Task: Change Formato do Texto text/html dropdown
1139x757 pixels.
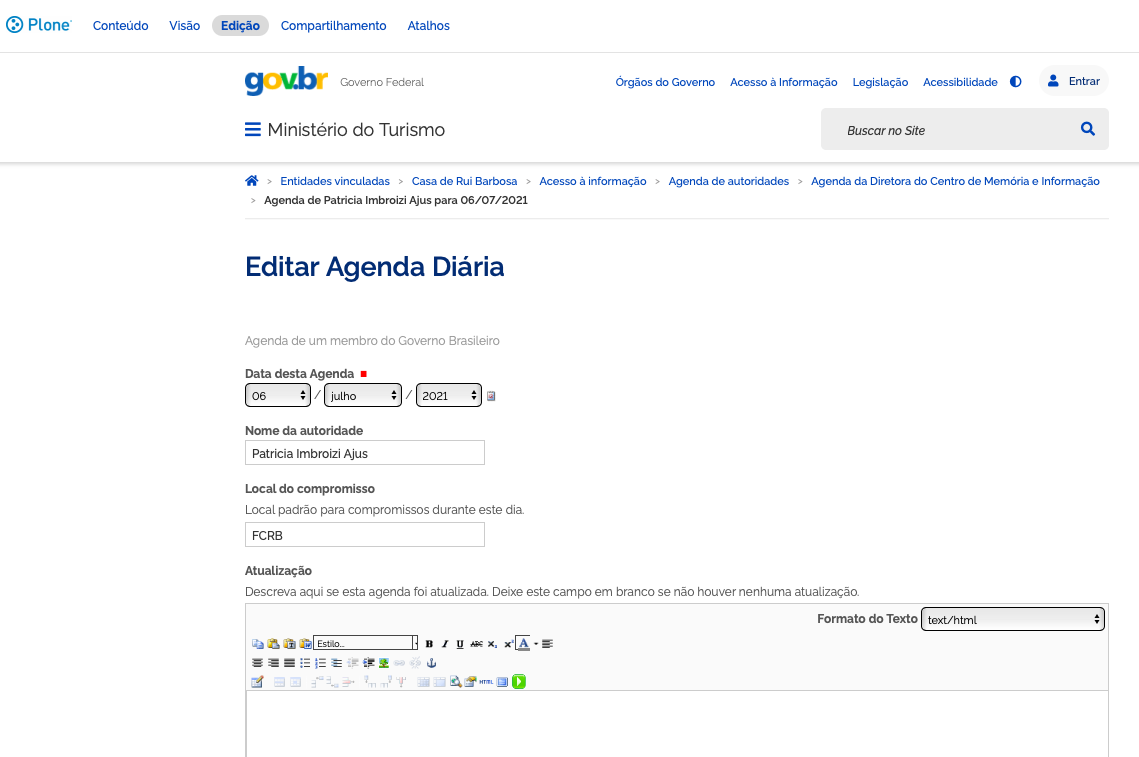Action: click(x=1012, y=620)
